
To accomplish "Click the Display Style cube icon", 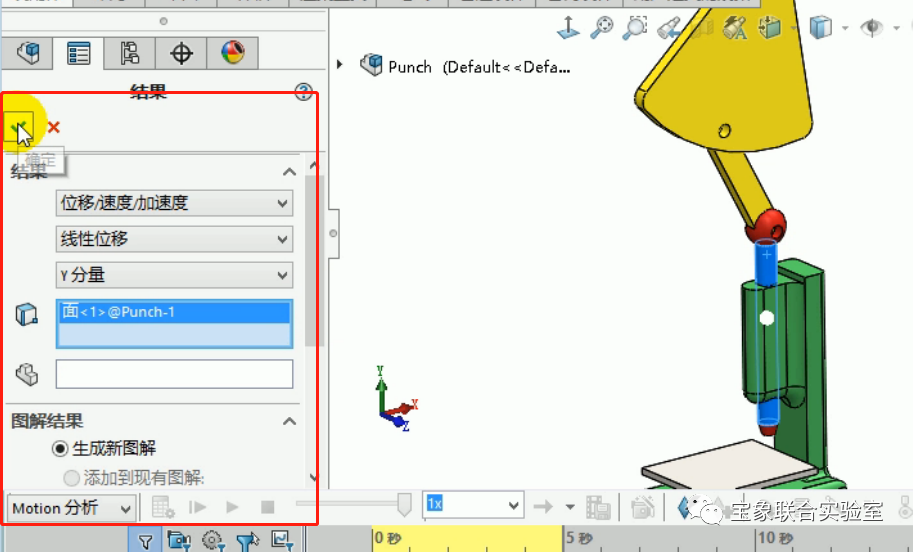I will pos(820,27).
